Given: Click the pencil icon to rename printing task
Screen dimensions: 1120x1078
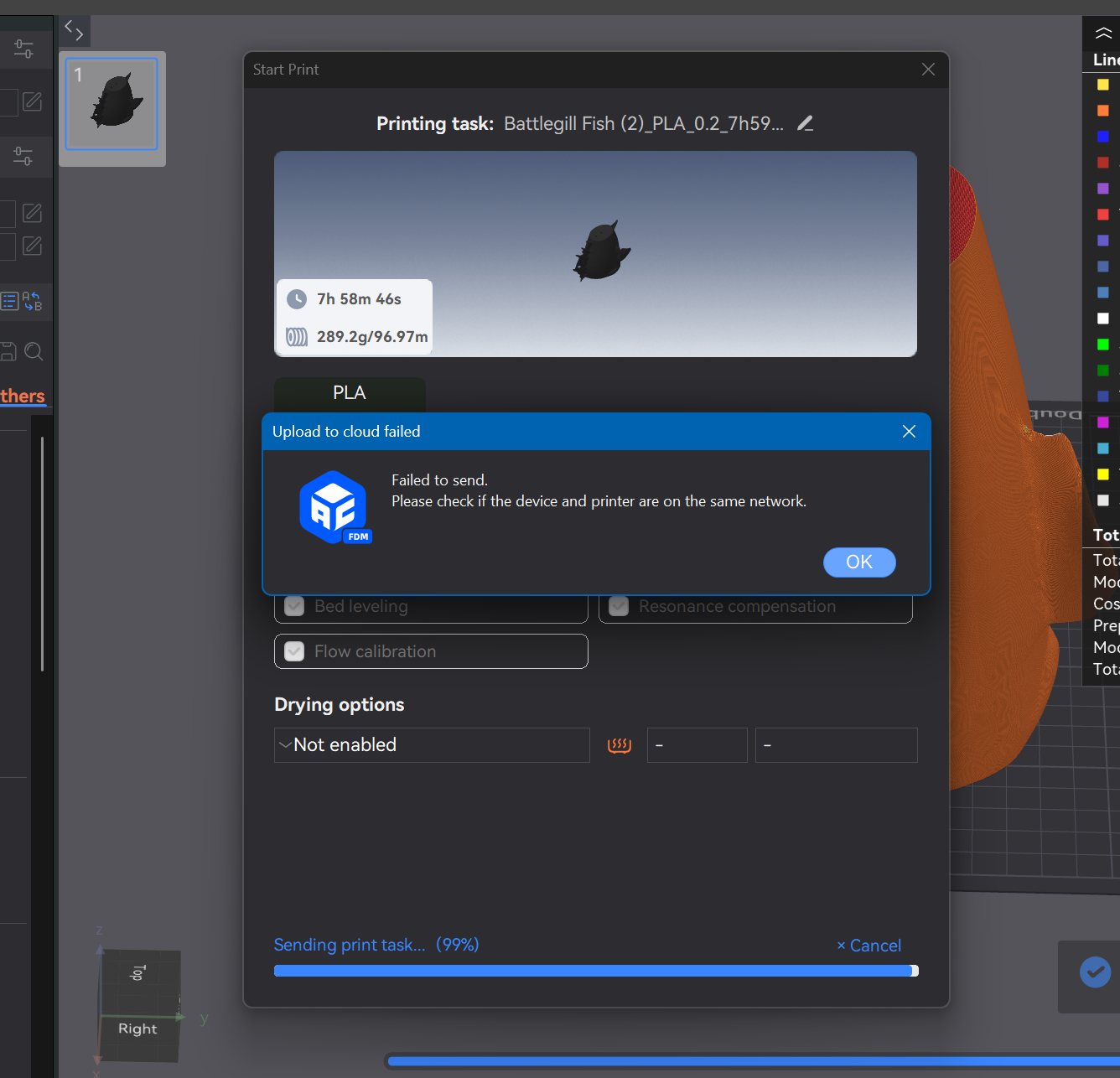Looking at the screenshot, I should coord(805,123).
